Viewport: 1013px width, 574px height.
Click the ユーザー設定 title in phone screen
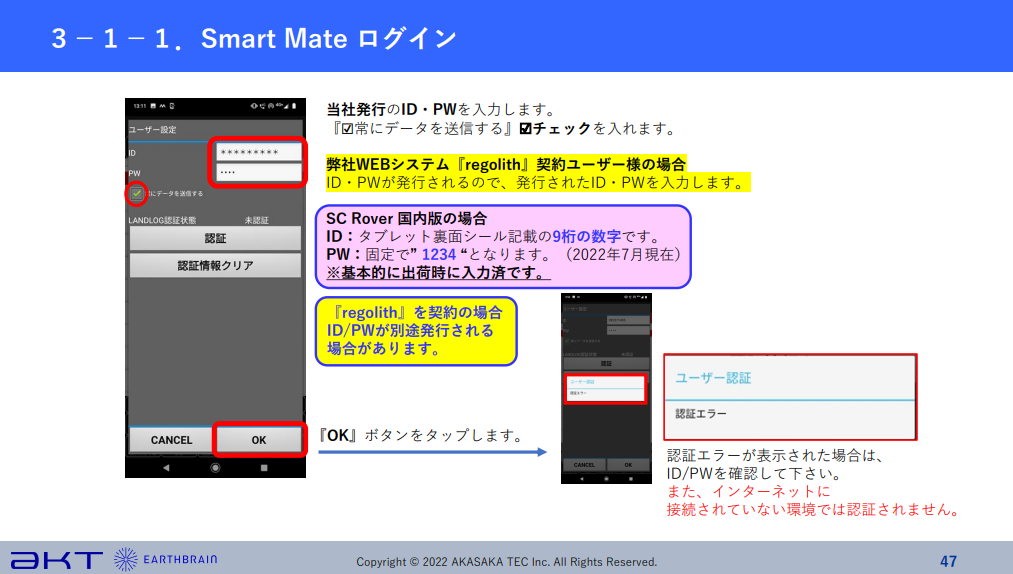tap(152, 129)
